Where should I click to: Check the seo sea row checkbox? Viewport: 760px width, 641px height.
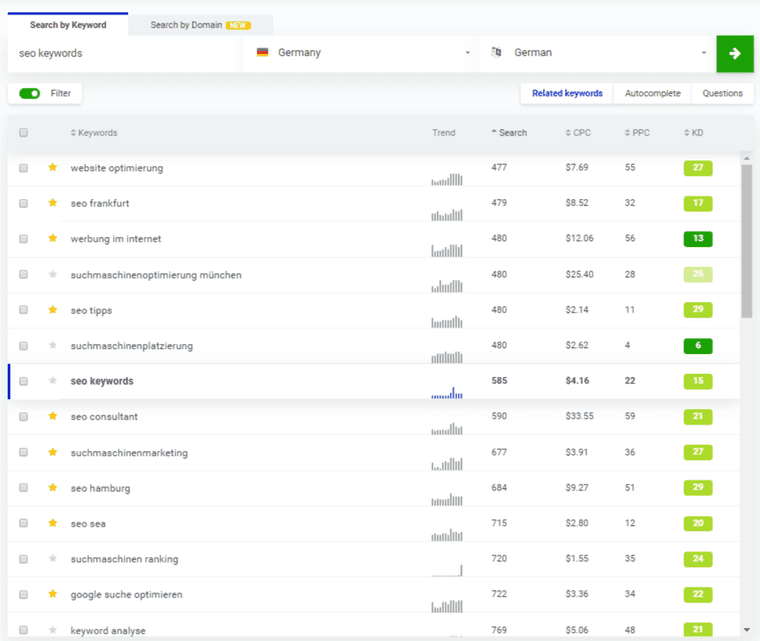tap(23, 523)
